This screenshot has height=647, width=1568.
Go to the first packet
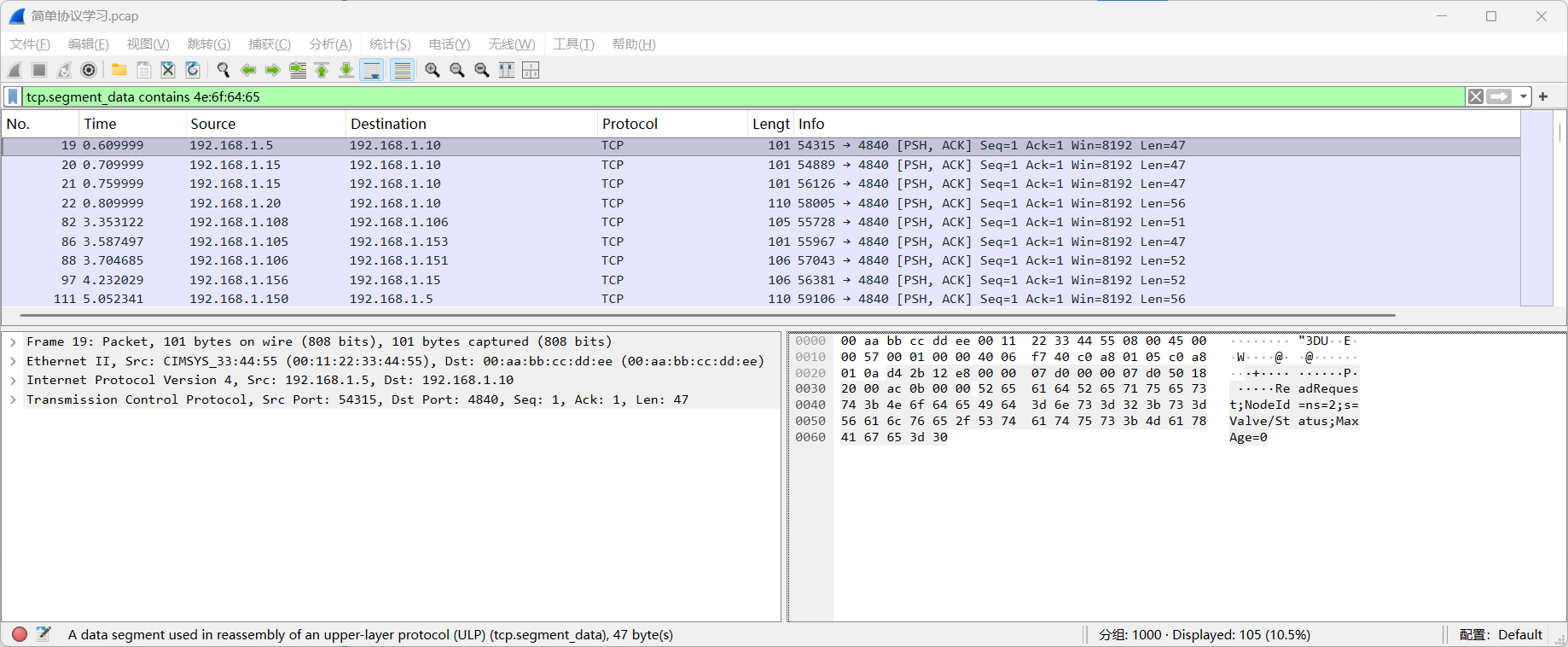pyautogui.click(x=322, y=70)
